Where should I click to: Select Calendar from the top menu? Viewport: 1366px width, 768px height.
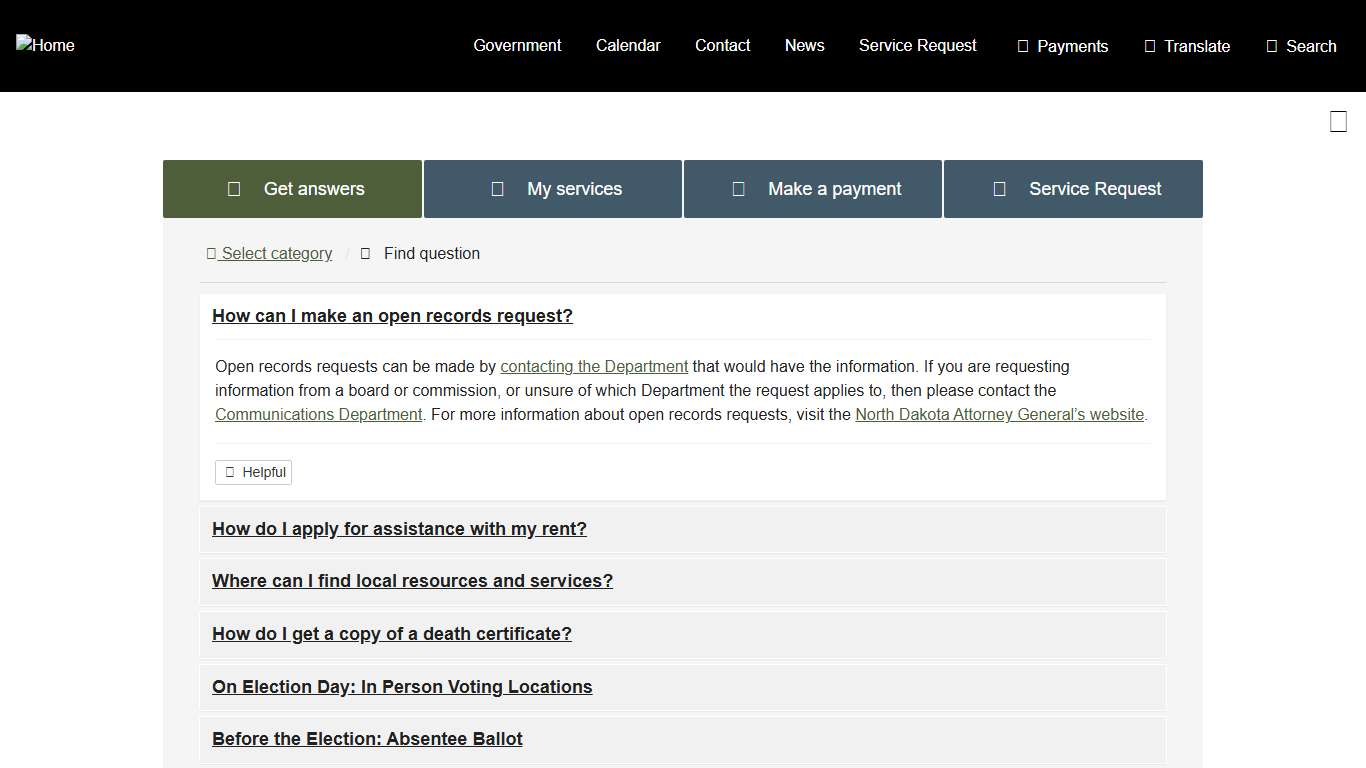628,45
